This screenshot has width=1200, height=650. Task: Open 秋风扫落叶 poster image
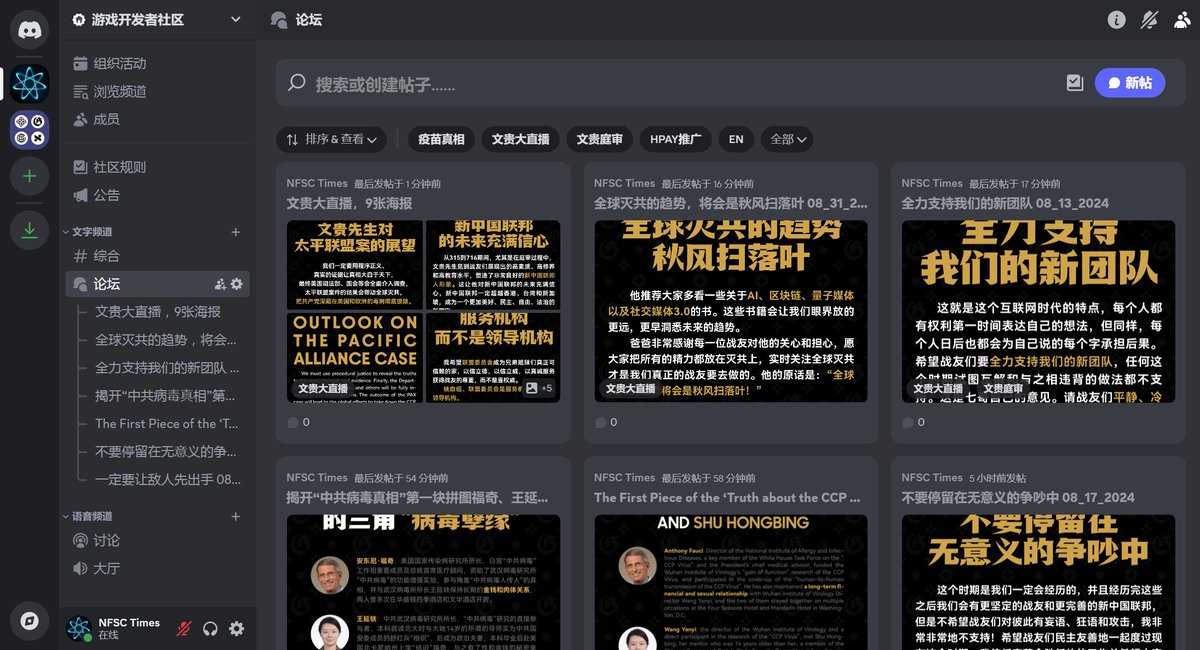tap(731, 312)
